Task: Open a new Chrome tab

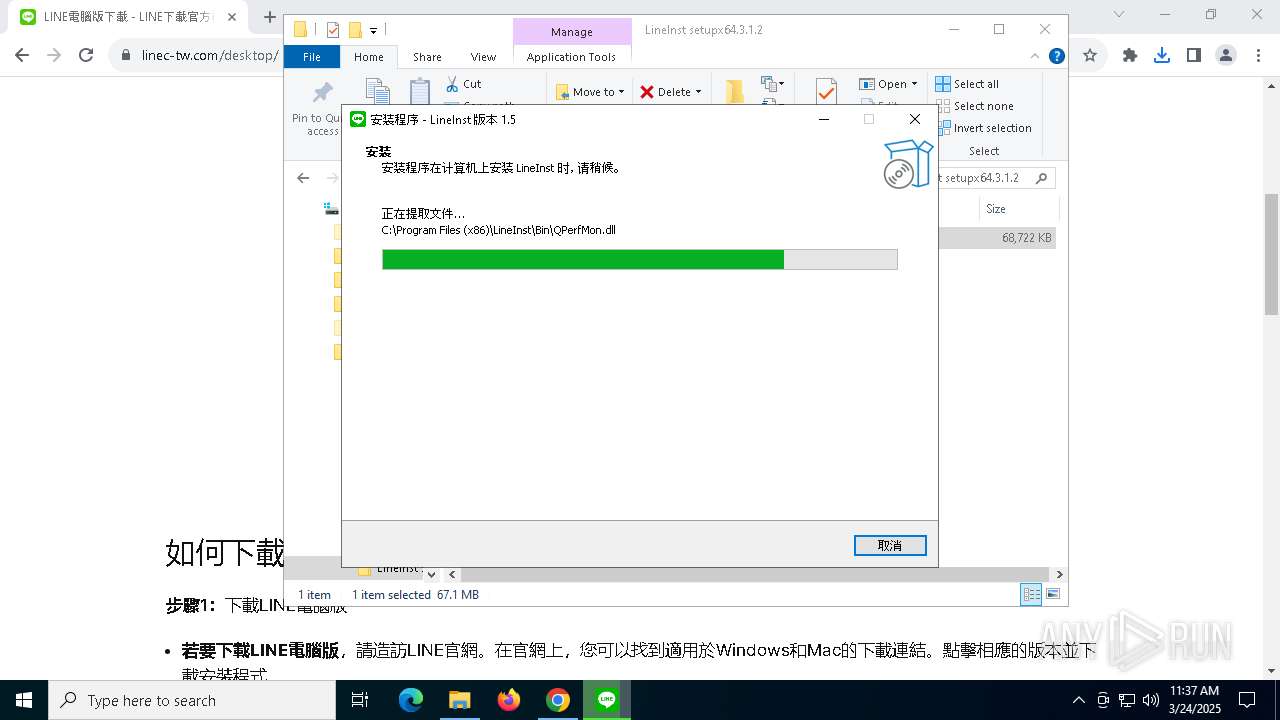Action: (269, 17)
